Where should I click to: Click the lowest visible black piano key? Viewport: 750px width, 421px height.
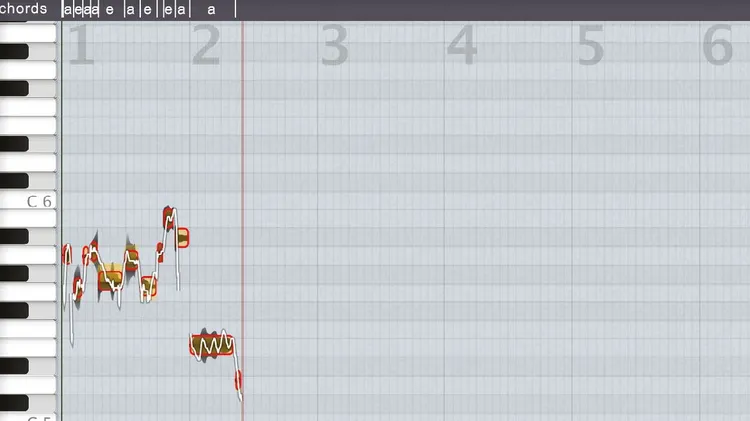14,403
